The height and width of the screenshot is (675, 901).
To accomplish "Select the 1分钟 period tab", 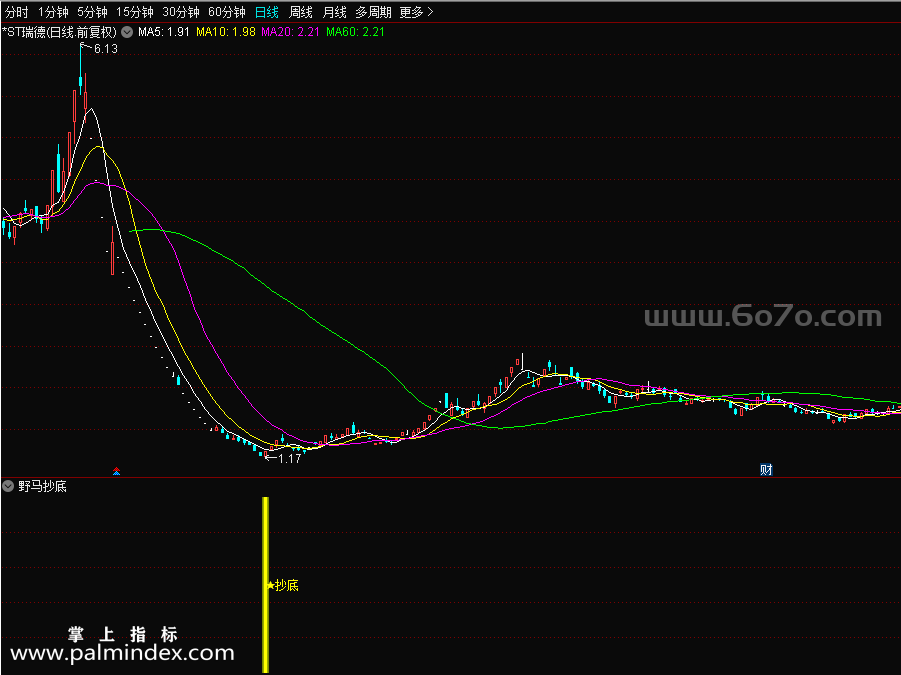I will click(x=53, y=12).
